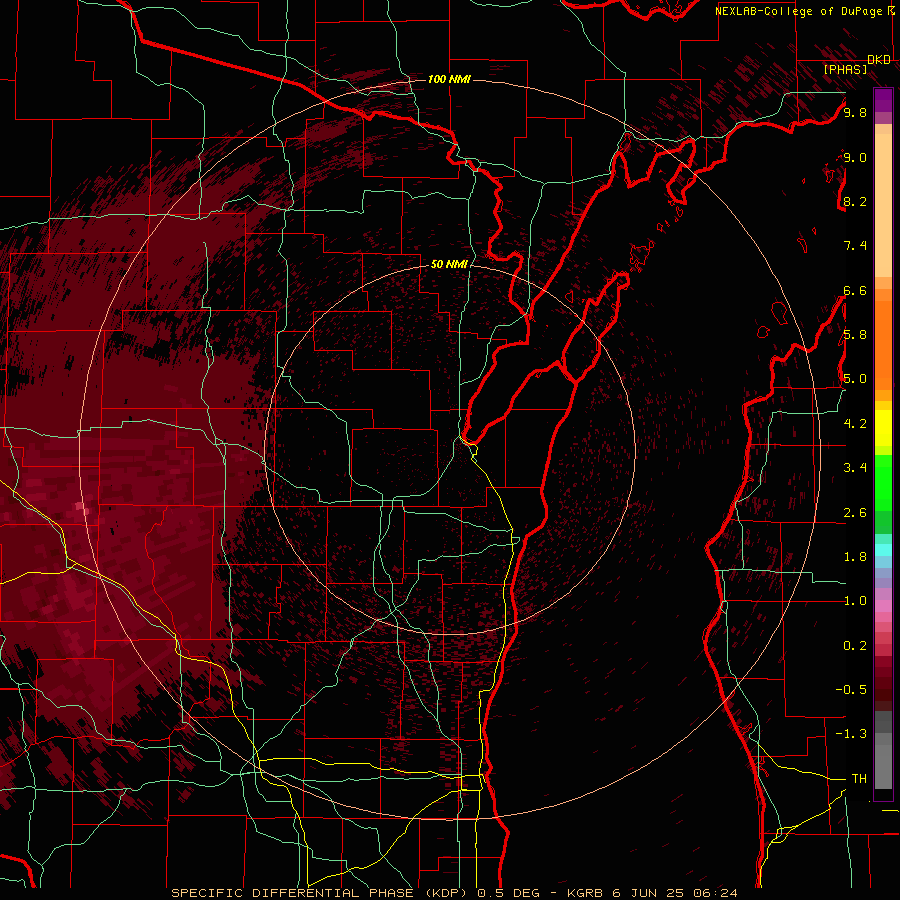The height and width of the screenshot is (900, 900).
Task: Select the 6.6 scale value
Action: (x=855, y=290)
